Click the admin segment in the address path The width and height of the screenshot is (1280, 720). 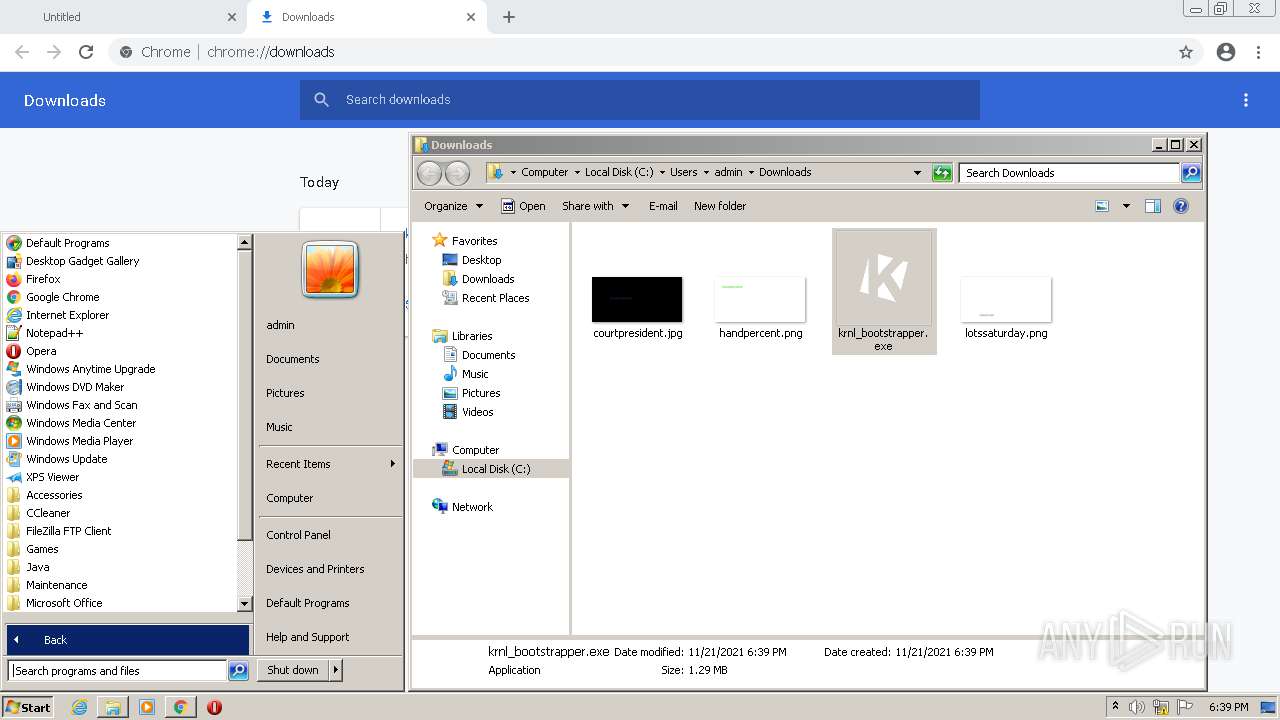click(x=728, y=172)
